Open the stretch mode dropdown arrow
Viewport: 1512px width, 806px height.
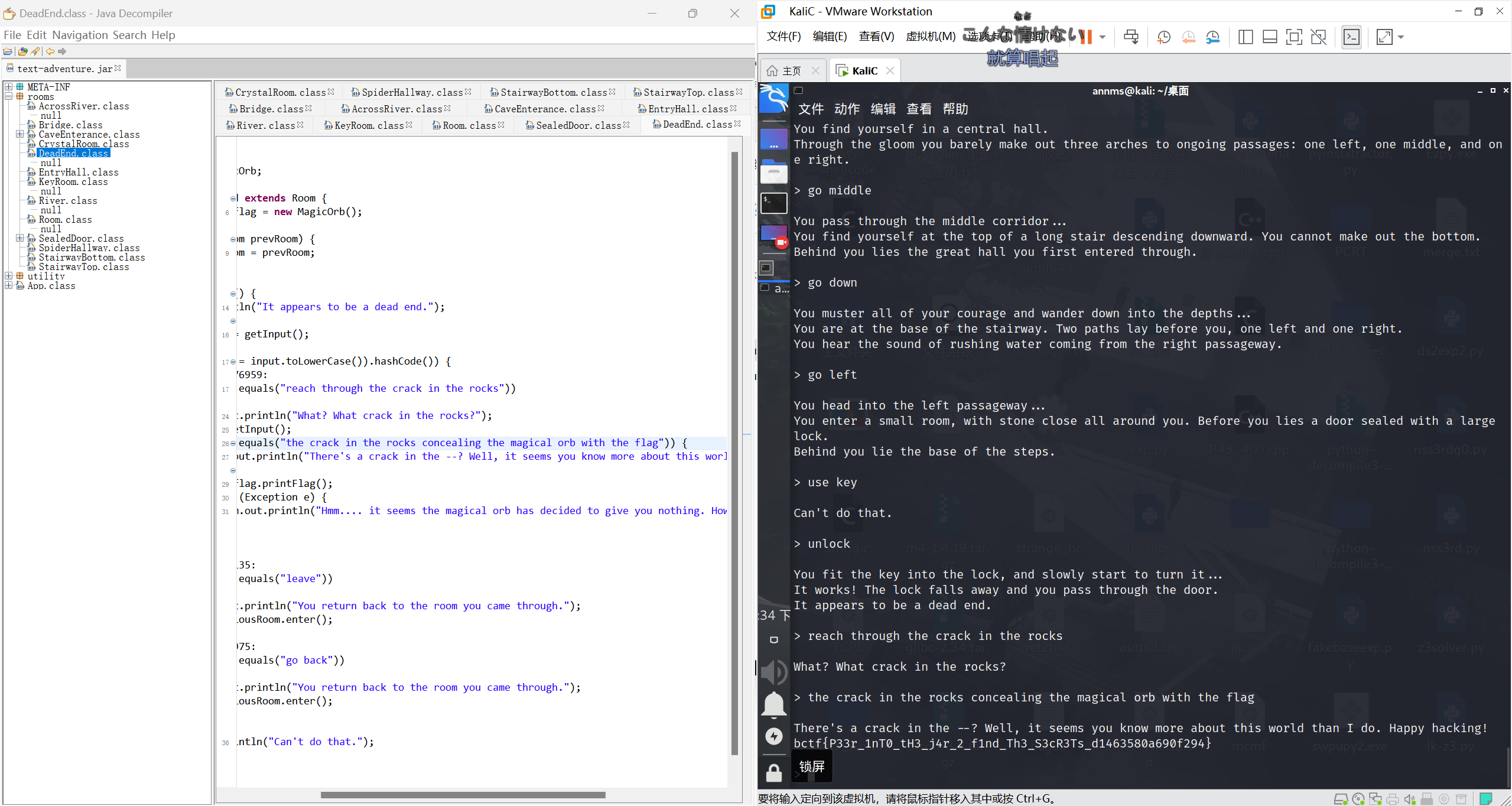(x=1401, y=37)
